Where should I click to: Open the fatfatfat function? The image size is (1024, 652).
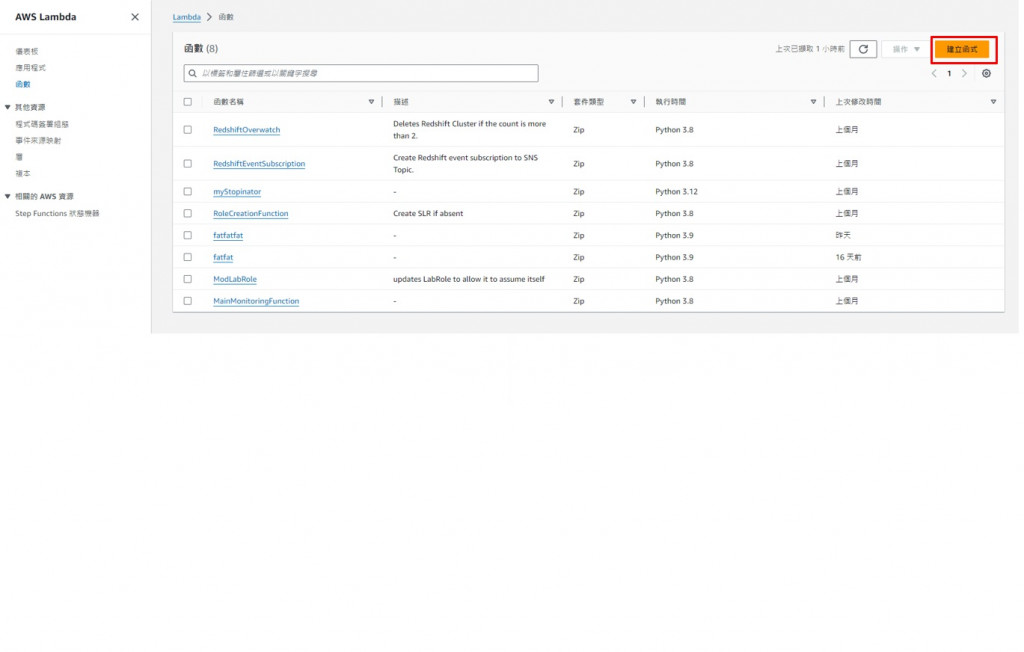pyautogui.click(x=228, y=235)
